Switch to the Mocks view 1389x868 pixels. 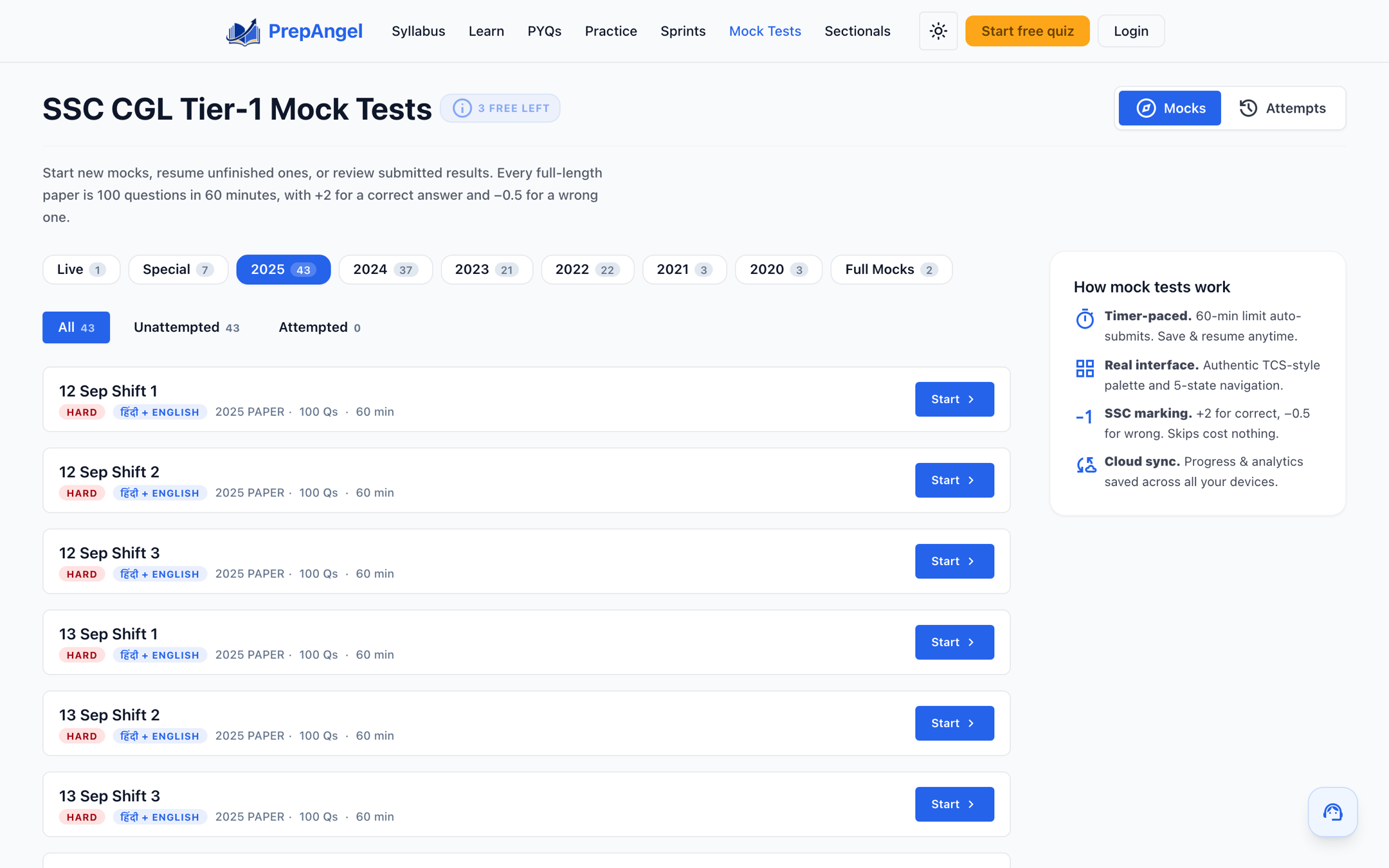[x=1170, y=108]
